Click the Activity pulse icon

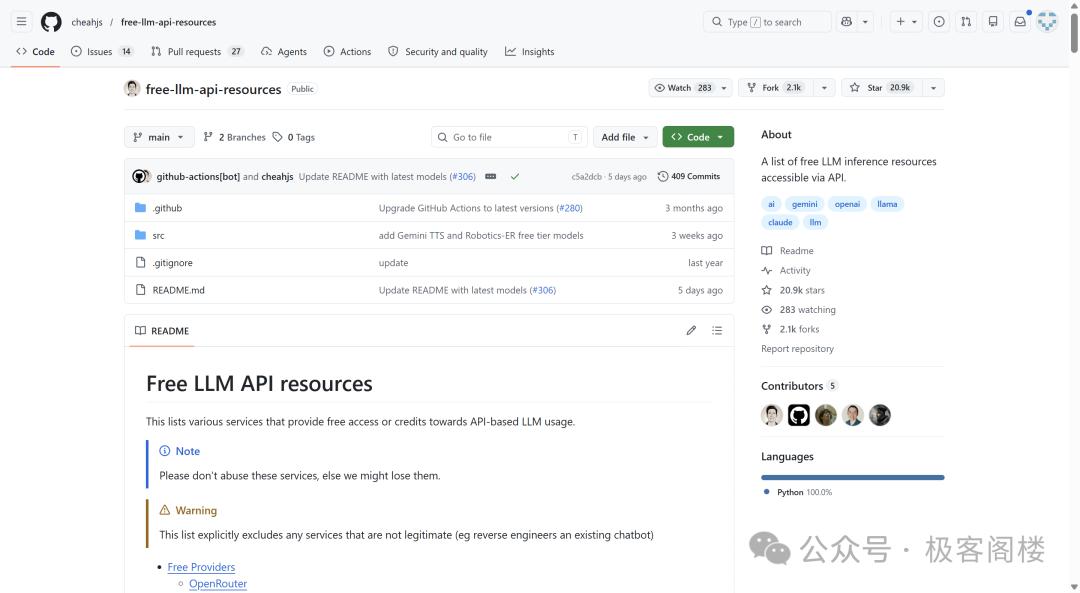point(767,271)
